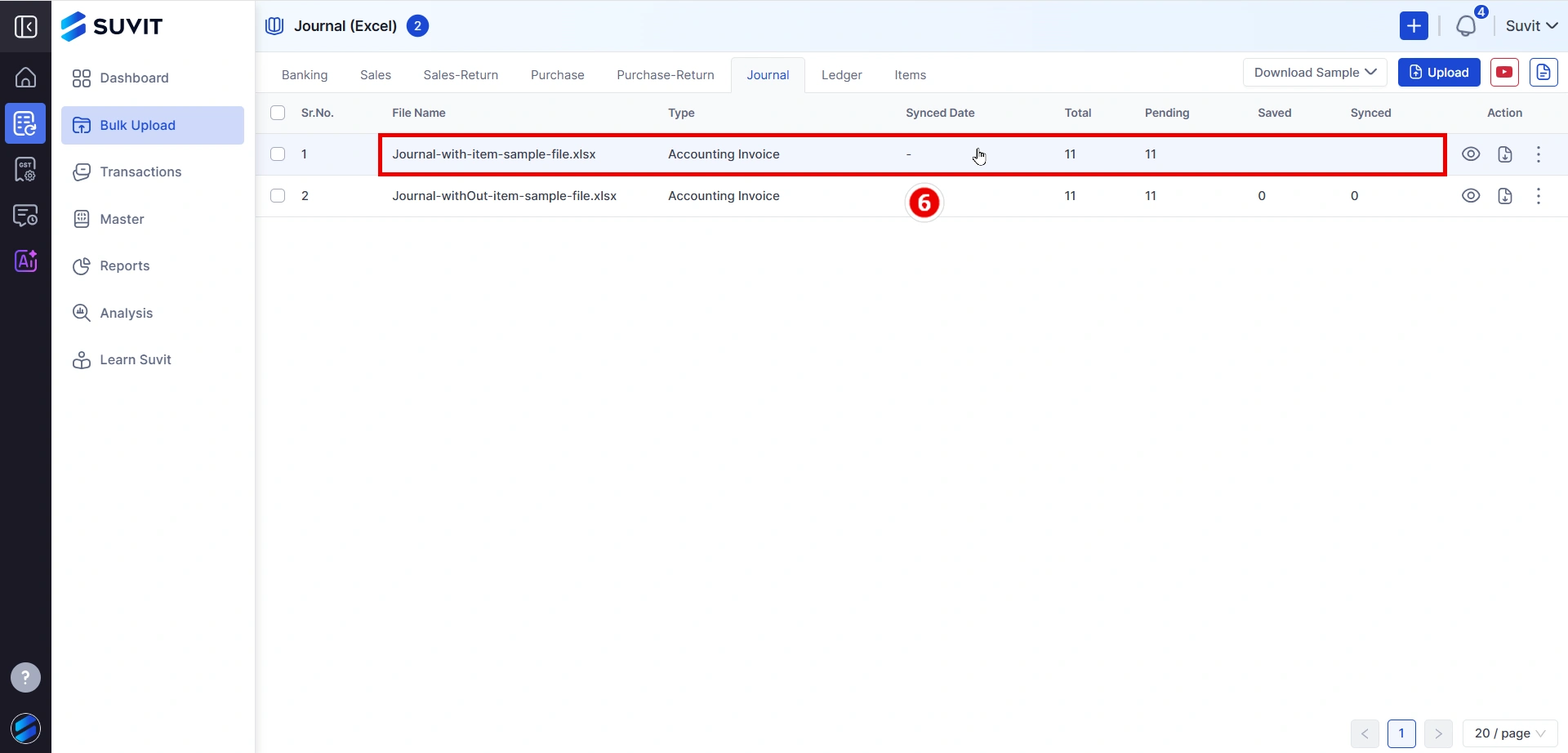Open more options for Journal-withOut-item-sample-file.xlsx row
Image resolution: width=1568 pixels, height=753 pixels.
pyautogui.click(x=1539, y=196)
